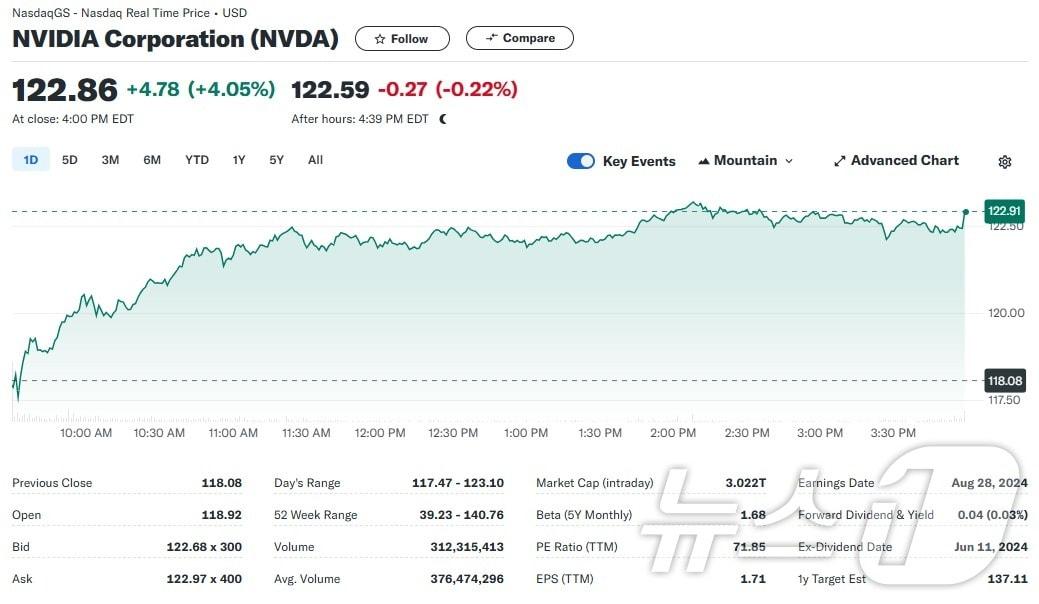Expand the Mountain chart style dropdown
The width and height of the screenshot is (1039, 604).
click(x=789, y=161)
